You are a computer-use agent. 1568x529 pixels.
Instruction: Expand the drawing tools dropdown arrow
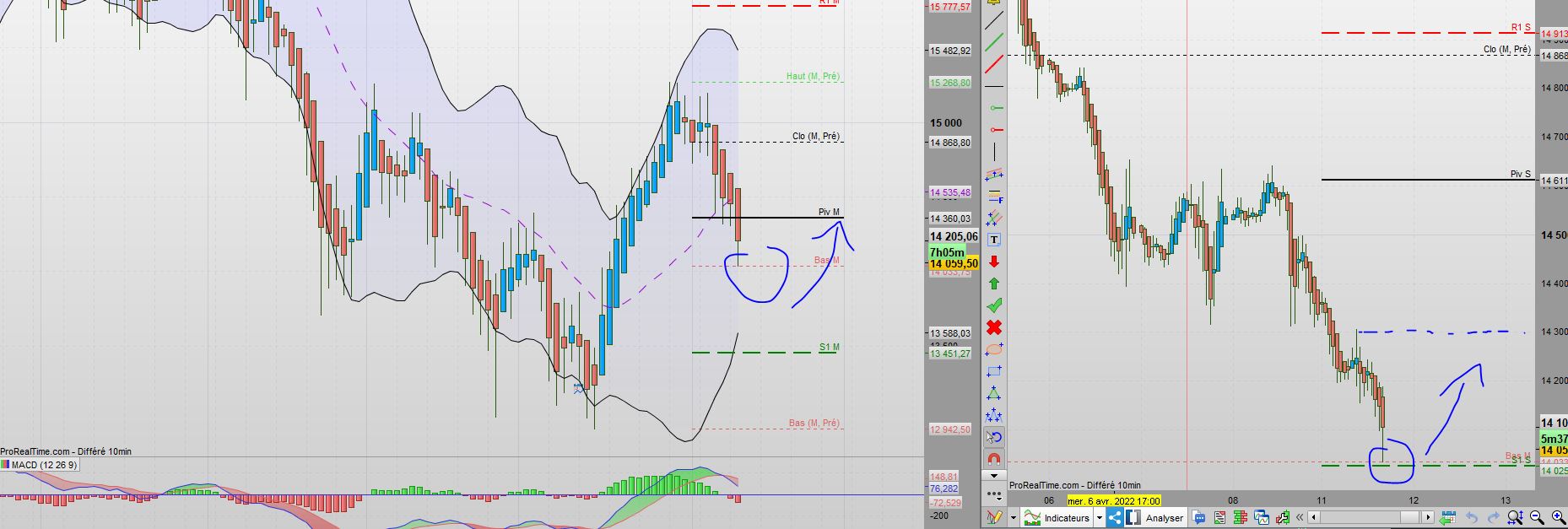click(1014, 517)
